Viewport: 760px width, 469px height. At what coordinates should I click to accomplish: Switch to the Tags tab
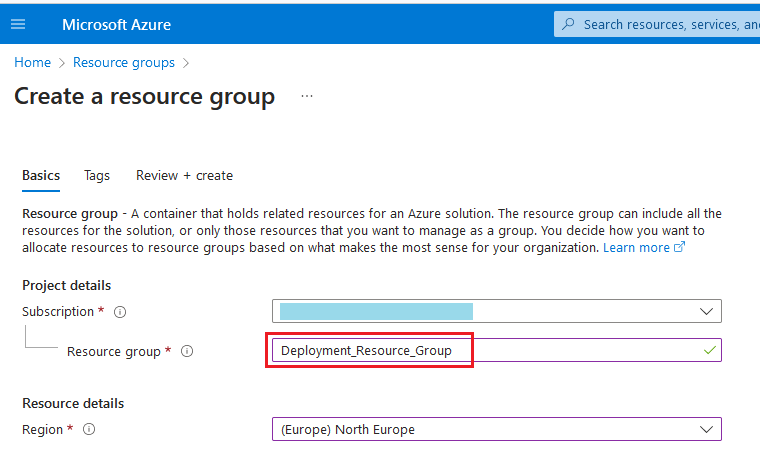click(97, 175)
